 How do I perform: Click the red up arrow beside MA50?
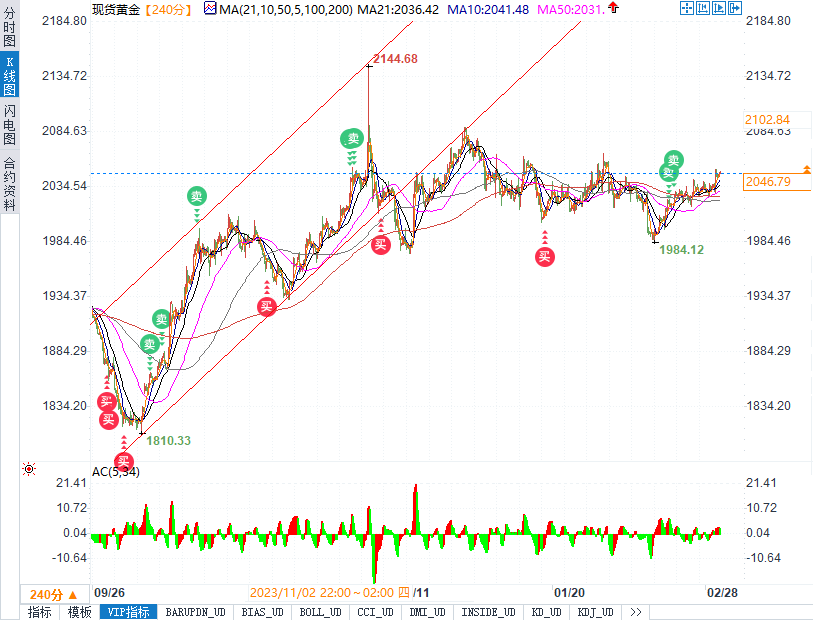pos(612,9)
